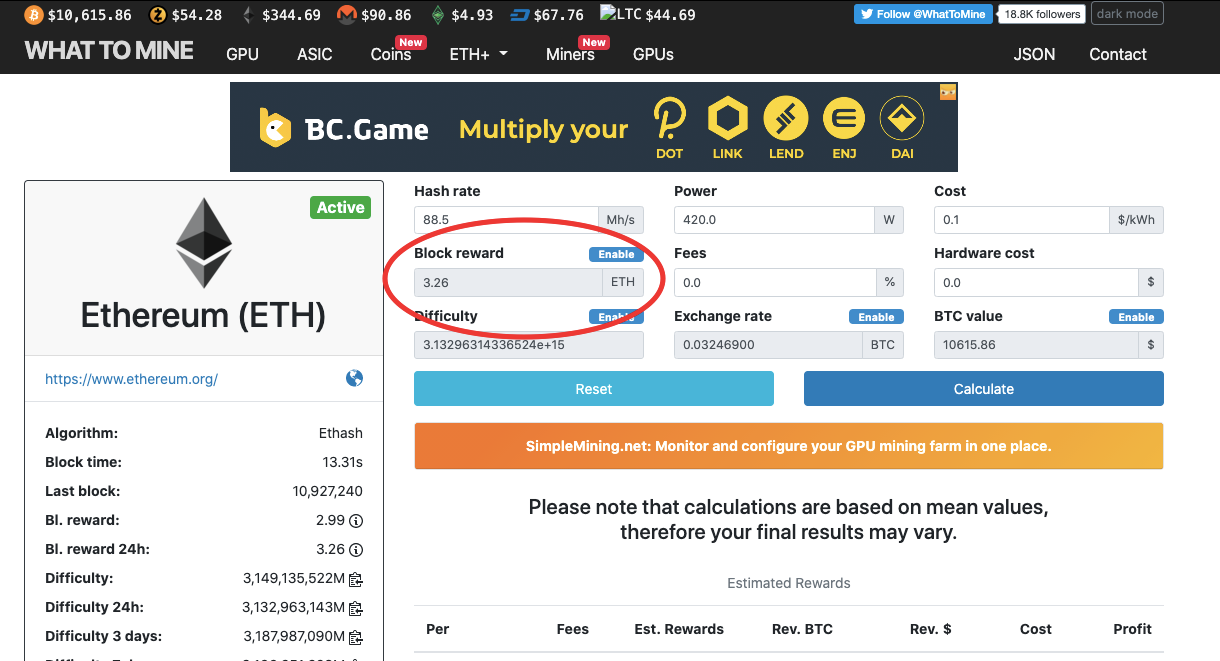Image resolution: width=1220 pixels, height=661 pixels.
Task: Open the JSON page from navbar
Action: click(1034, 54)
